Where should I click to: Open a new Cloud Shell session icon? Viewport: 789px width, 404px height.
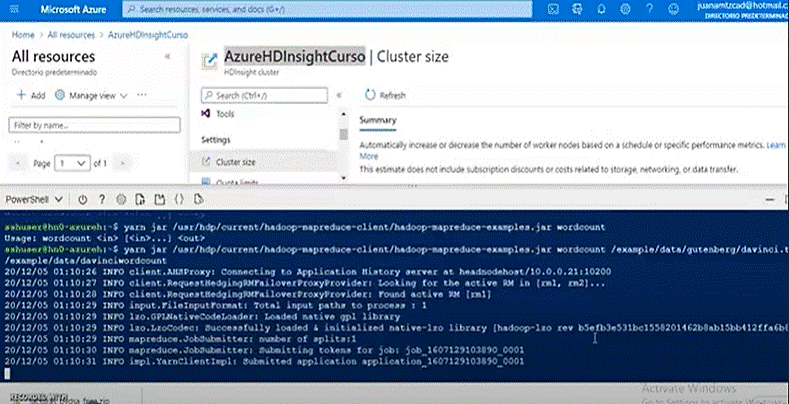160,200
